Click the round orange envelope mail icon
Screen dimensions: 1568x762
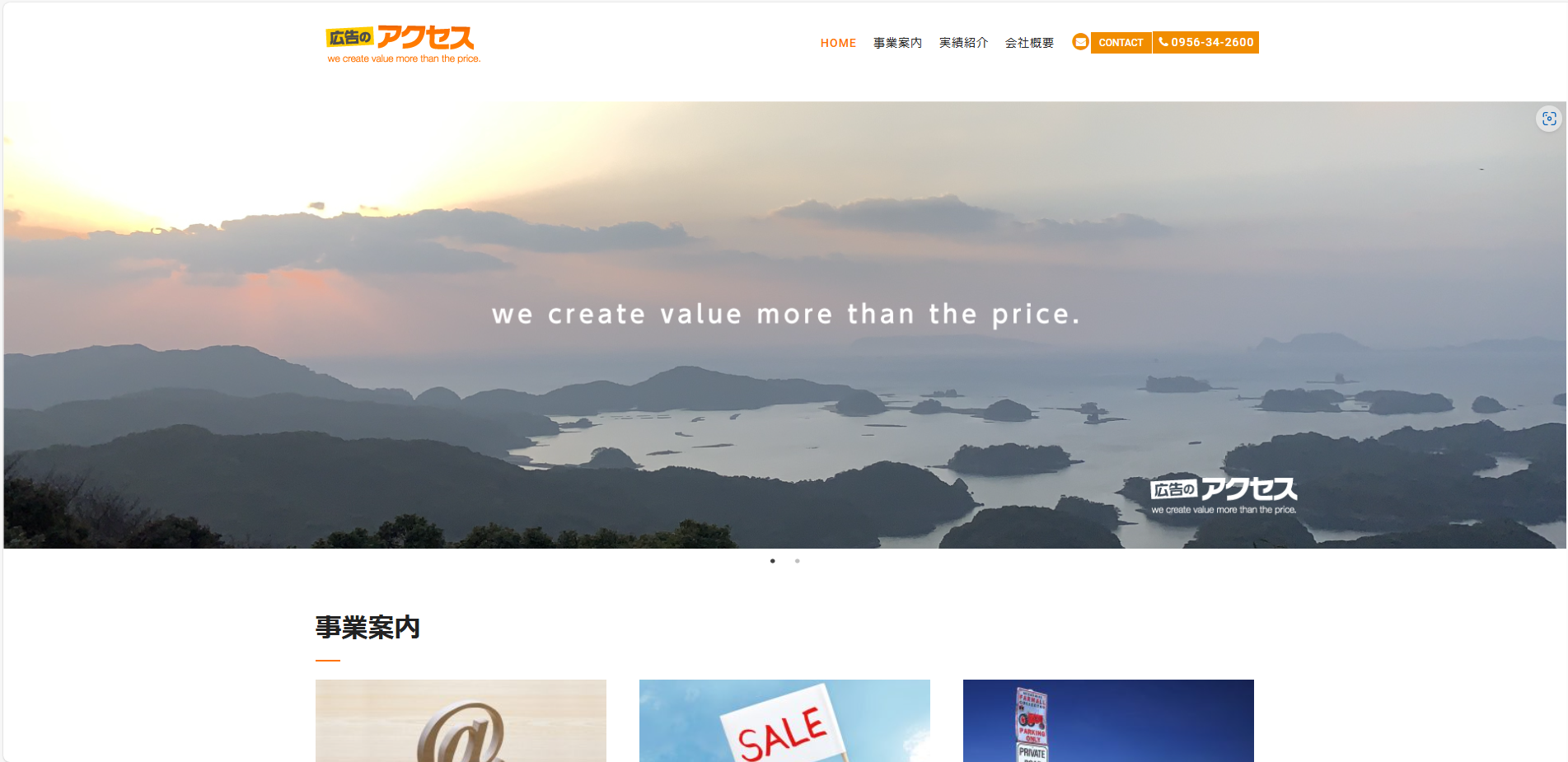point(1080,42)
